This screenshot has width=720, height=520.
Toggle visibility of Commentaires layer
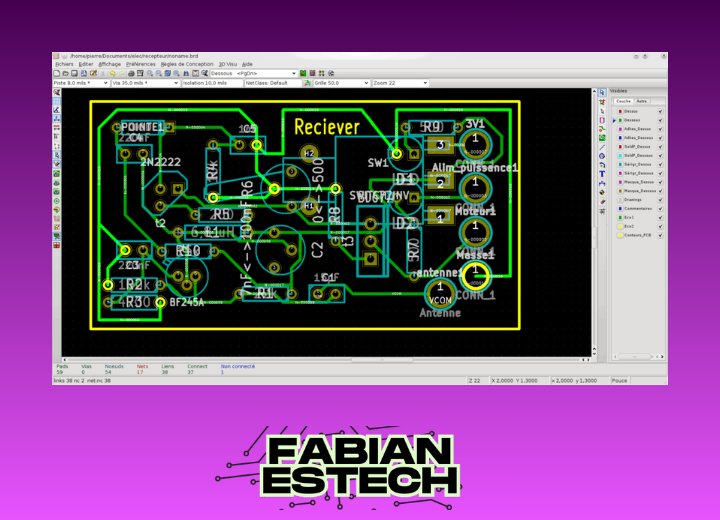[x=660, y=209]
